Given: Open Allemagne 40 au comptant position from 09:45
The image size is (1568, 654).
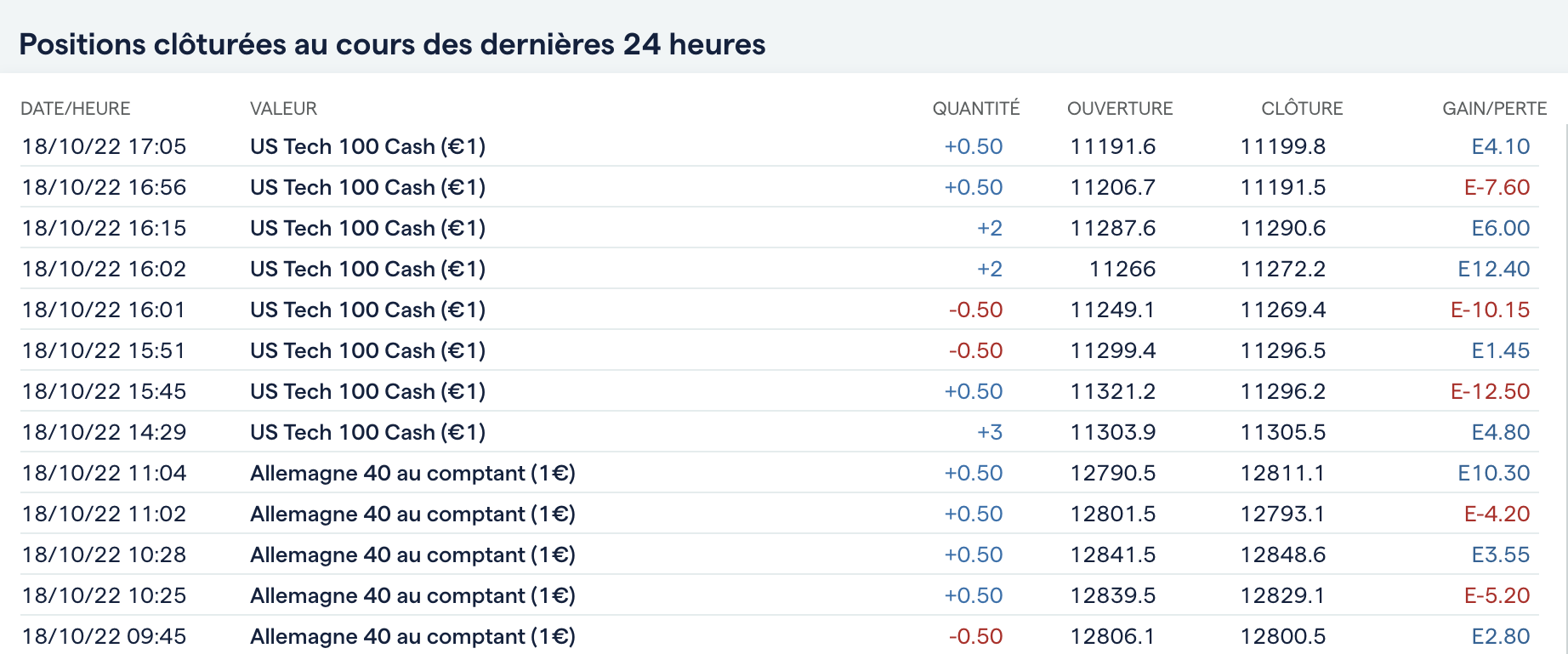Looking at the screenshot, I should [x=412, y=636].
